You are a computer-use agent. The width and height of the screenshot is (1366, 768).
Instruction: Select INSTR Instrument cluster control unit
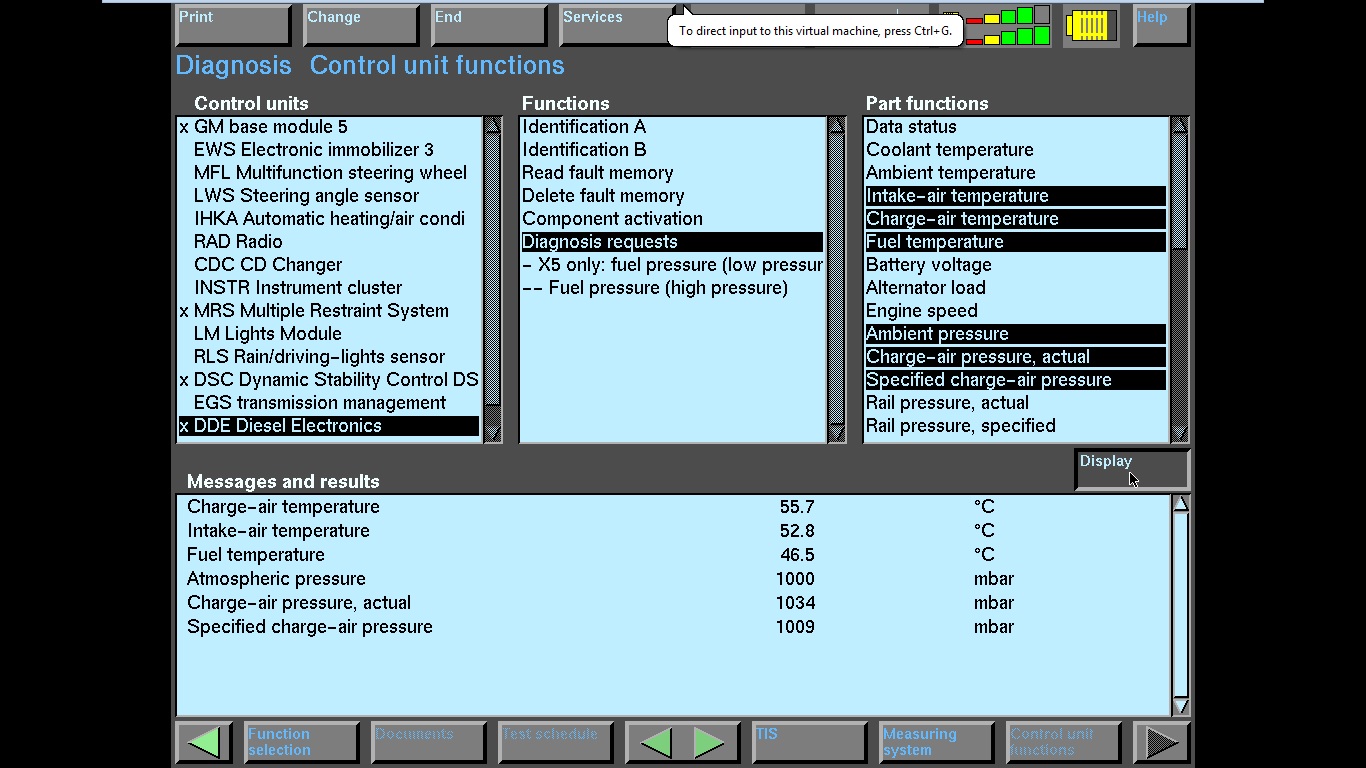297,288
